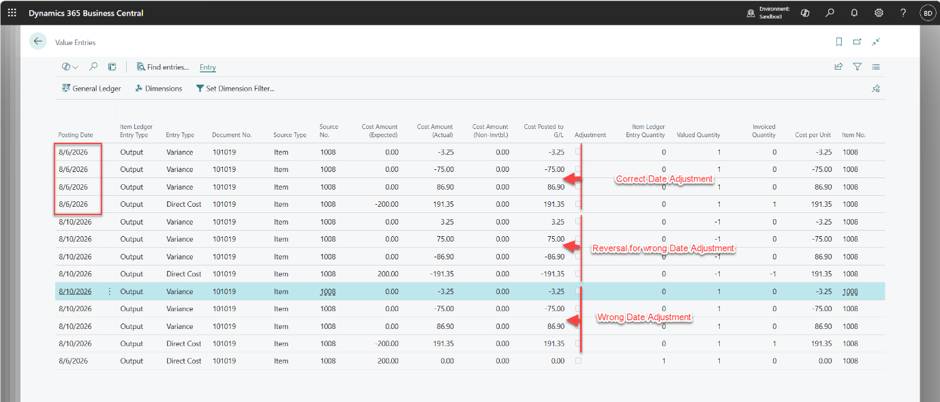This screenshot has height=402, width=940.
Task: Open the Invoiced Quantity column header menu
Action: click(764, 131)
